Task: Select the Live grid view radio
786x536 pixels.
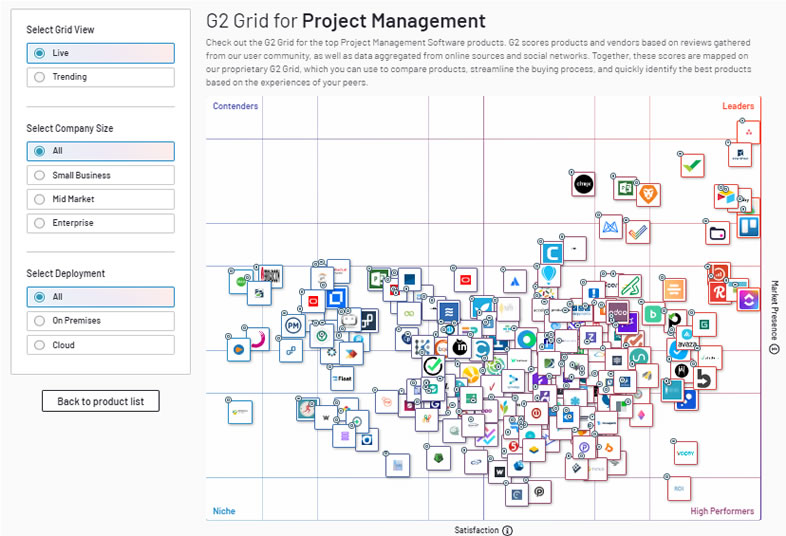Action: point(100,53)
